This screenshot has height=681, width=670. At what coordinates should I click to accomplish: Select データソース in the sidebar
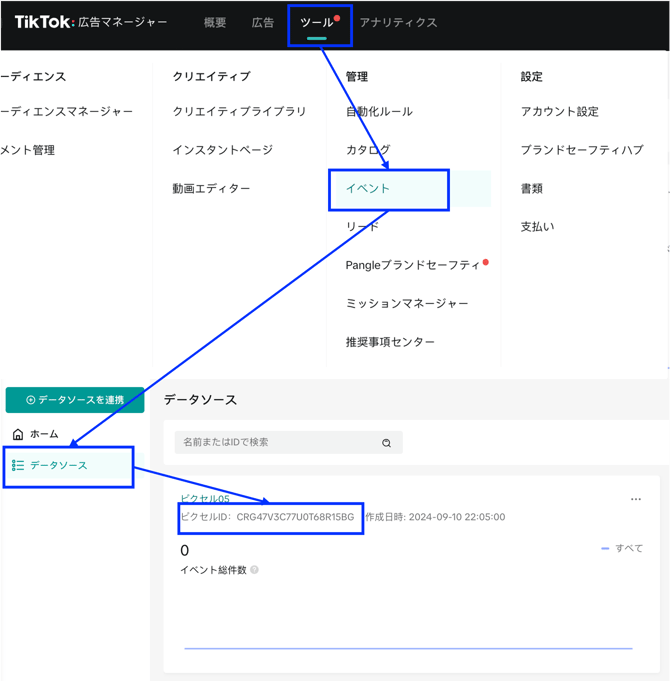coord(59,465)
